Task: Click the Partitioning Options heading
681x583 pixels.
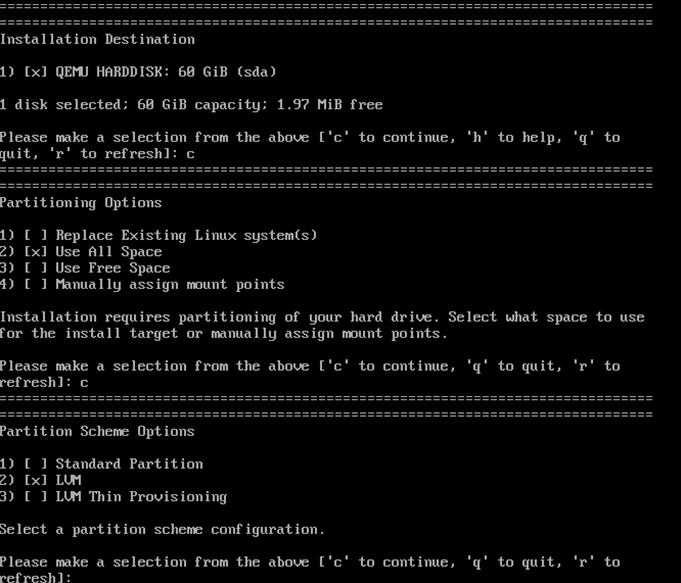Action: click(81, 203)
